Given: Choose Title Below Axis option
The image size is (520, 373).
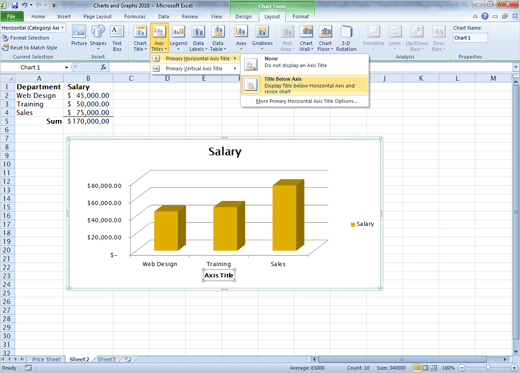Looking at the screenshot, I should tap(305, 85).
